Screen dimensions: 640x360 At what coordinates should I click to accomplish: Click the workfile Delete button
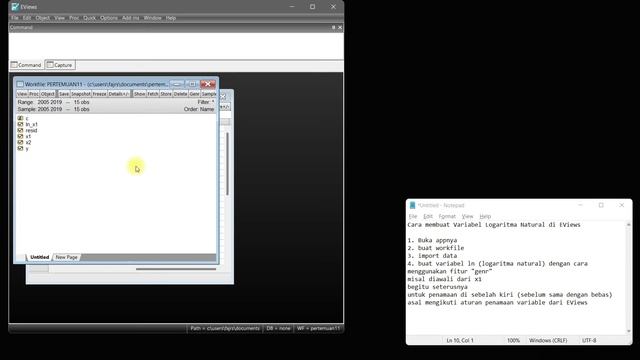pyautogui.click(x=180, y=94)
